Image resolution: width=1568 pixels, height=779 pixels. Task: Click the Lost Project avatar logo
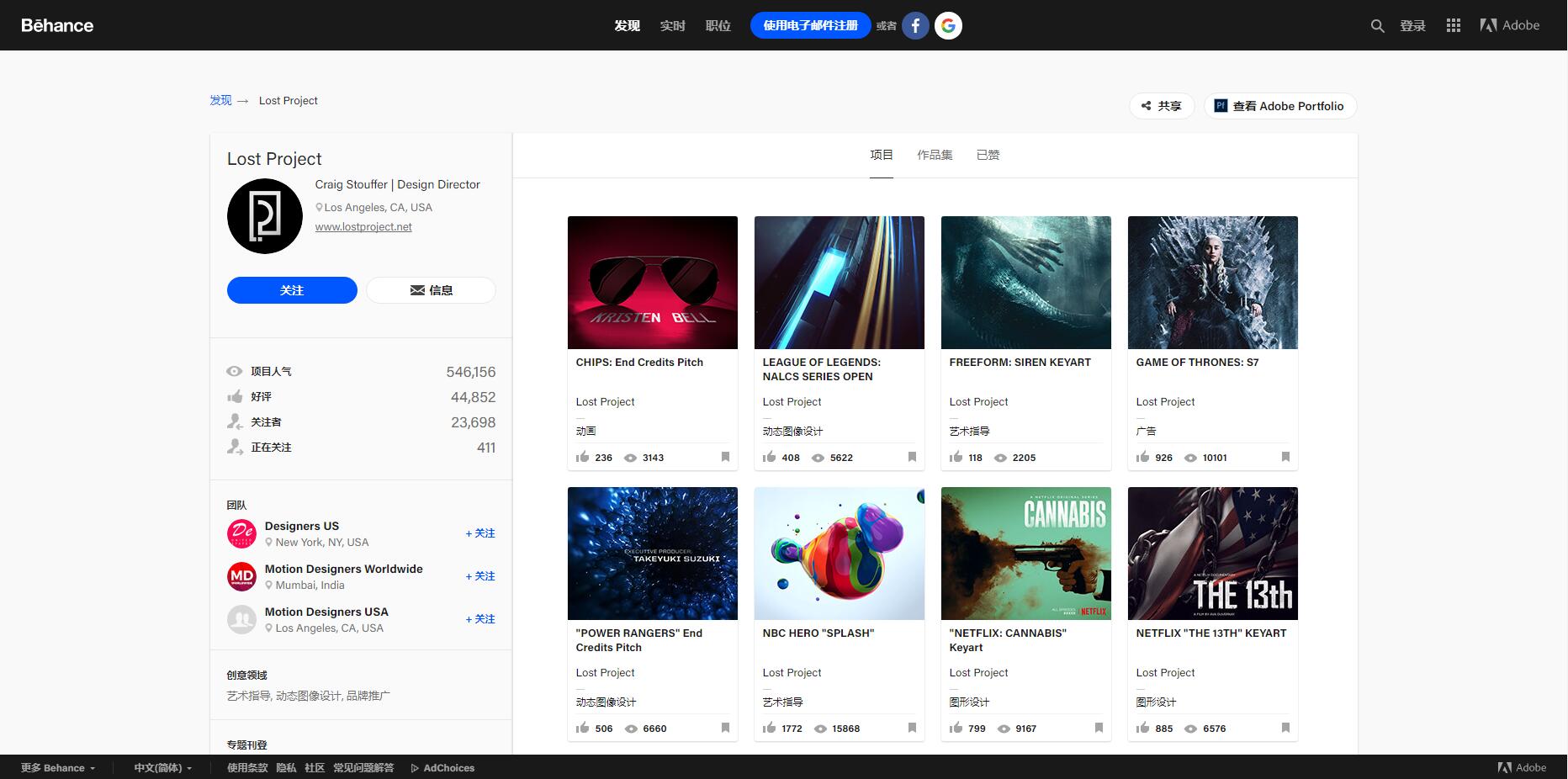pos(265,216)
